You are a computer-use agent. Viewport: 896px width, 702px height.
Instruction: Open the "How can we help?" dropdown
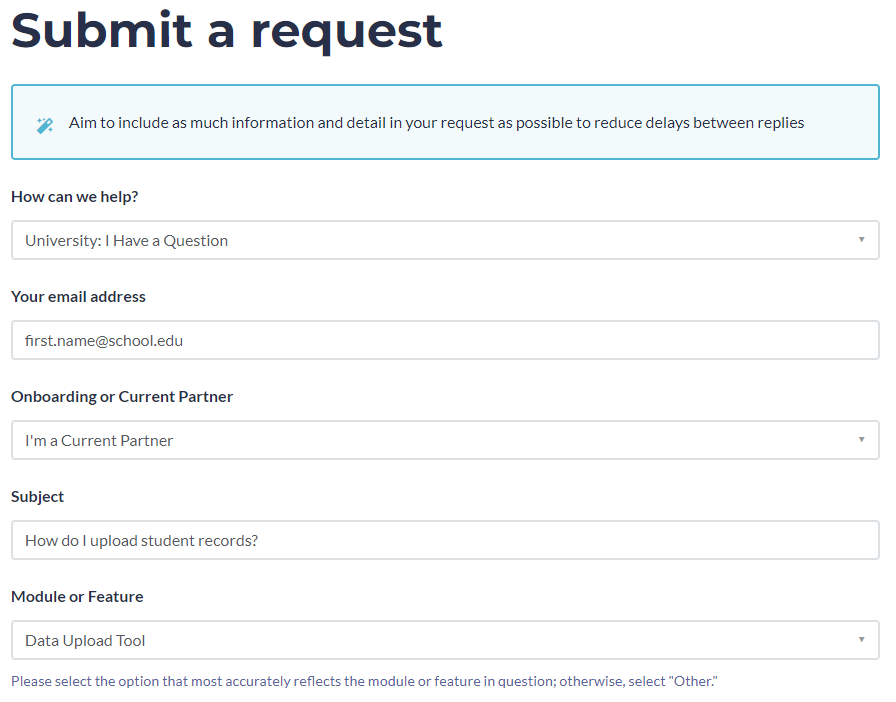tap(445, 240)
